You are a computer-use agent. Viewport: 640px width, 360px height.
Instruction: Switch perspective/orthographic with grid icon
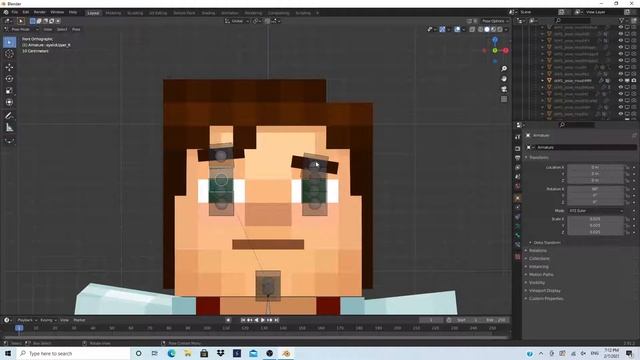[x=504, y=99]
